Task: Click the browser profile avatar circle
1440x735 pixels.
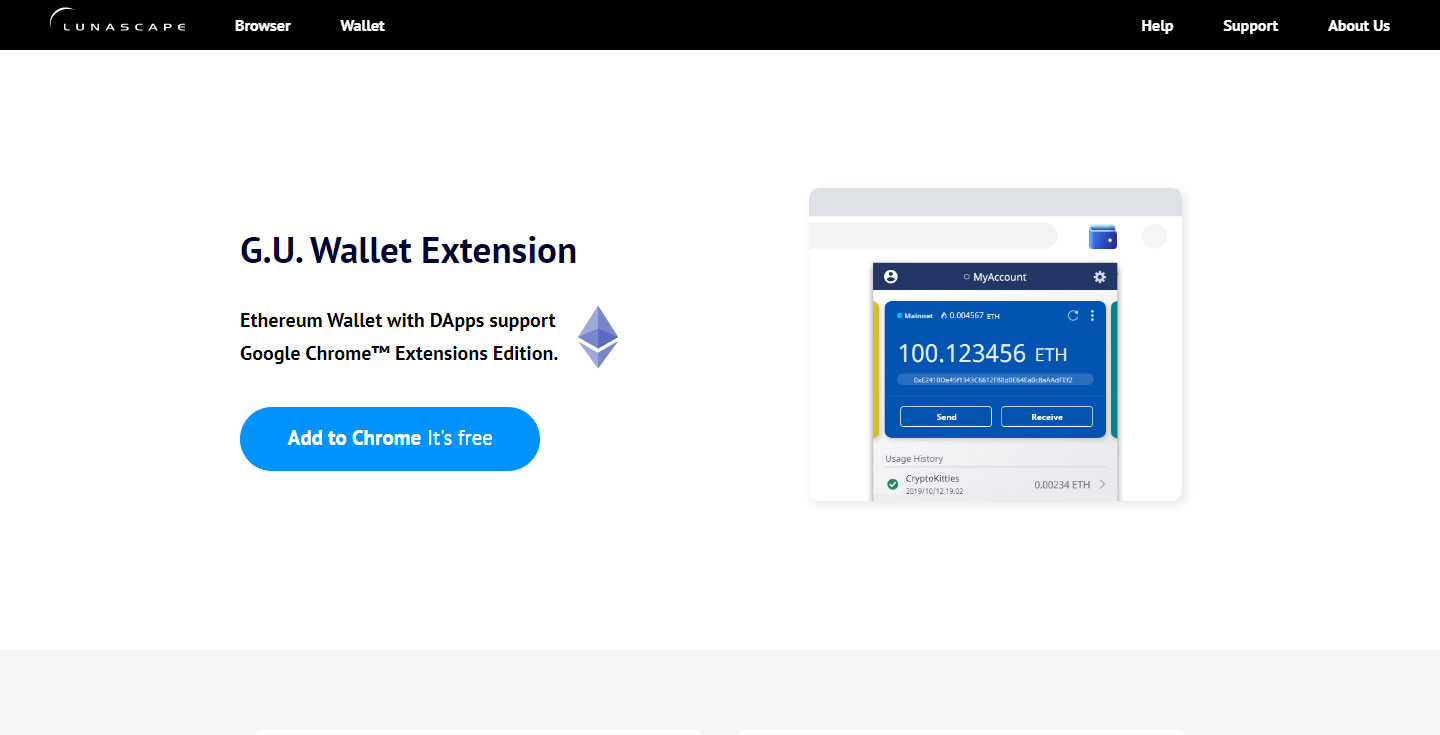Action: [1154, 236]
